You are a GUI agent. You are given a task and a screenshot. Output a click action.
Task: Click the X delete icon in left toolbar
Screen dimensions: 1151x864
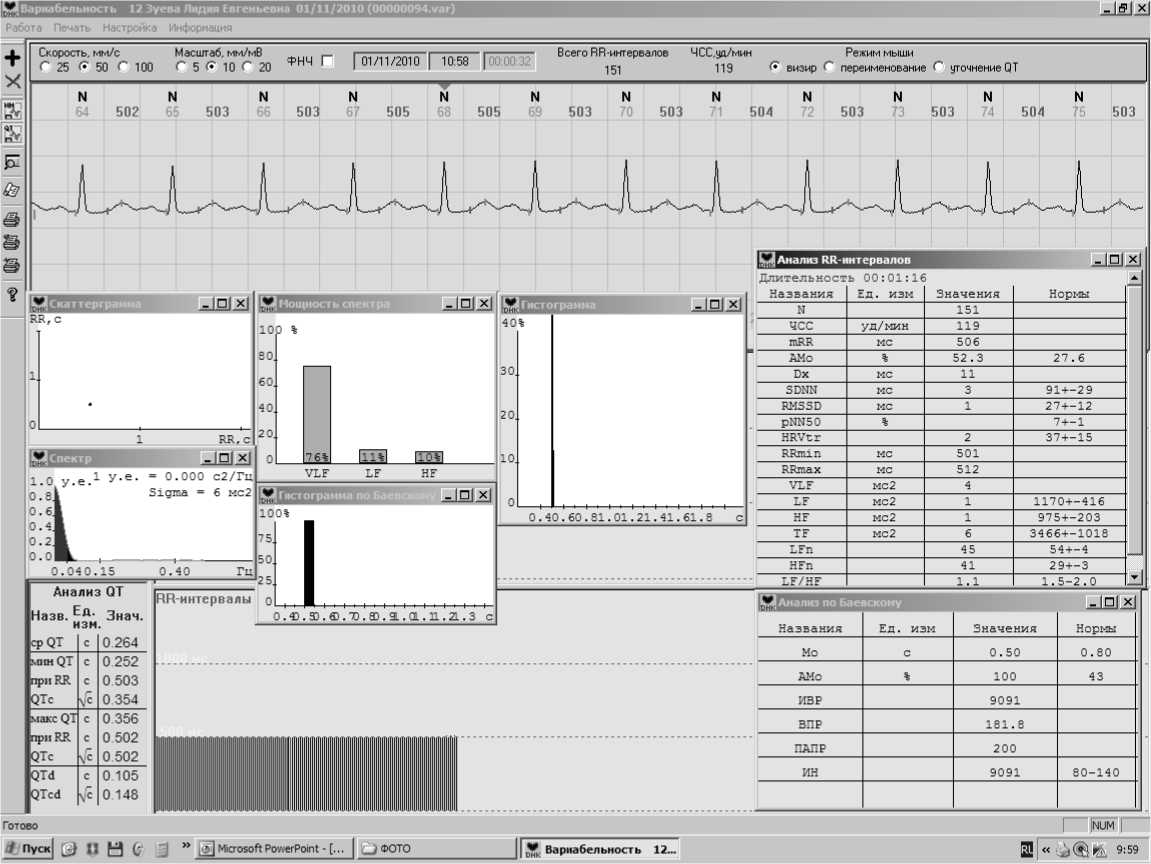pyautogui.click(x=12, y=81)
